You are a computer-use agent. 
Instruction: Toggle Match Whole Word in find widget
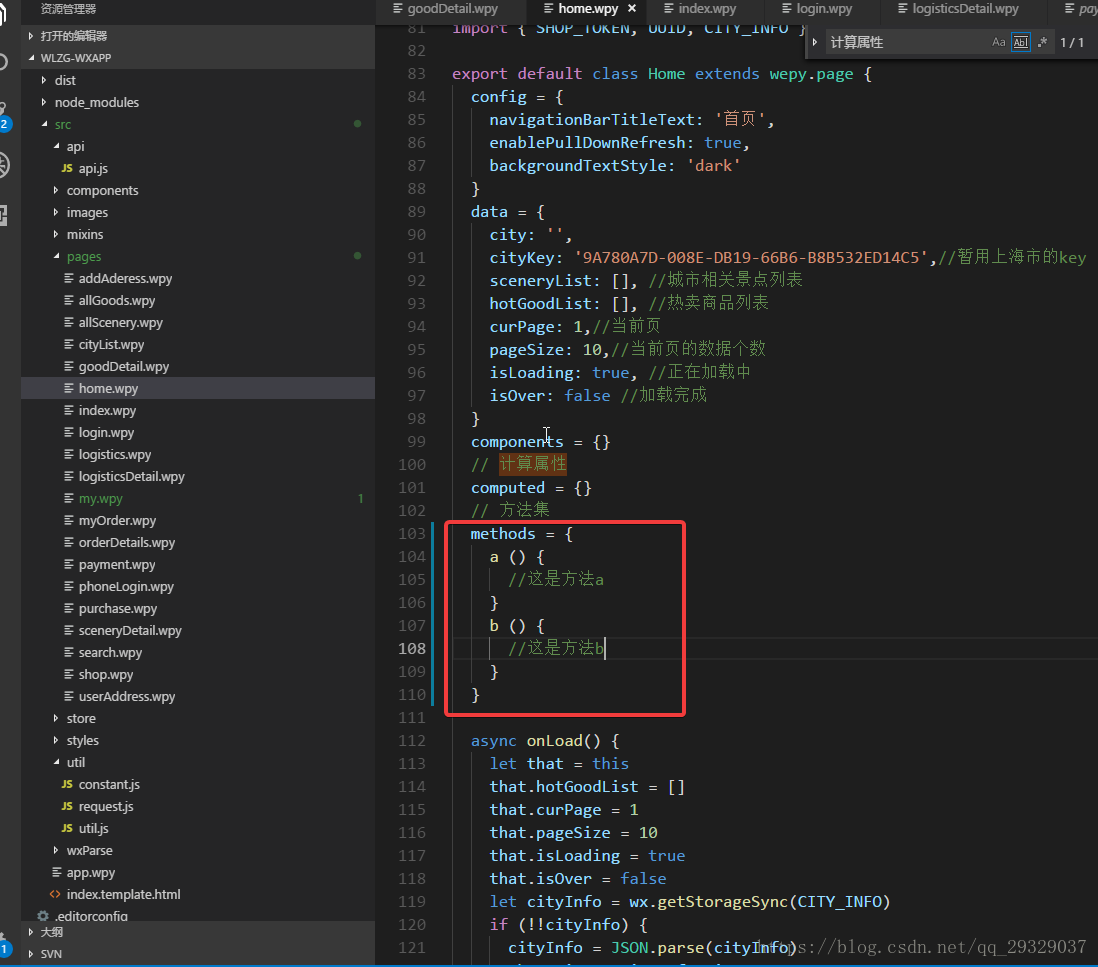click(1021, 42)
